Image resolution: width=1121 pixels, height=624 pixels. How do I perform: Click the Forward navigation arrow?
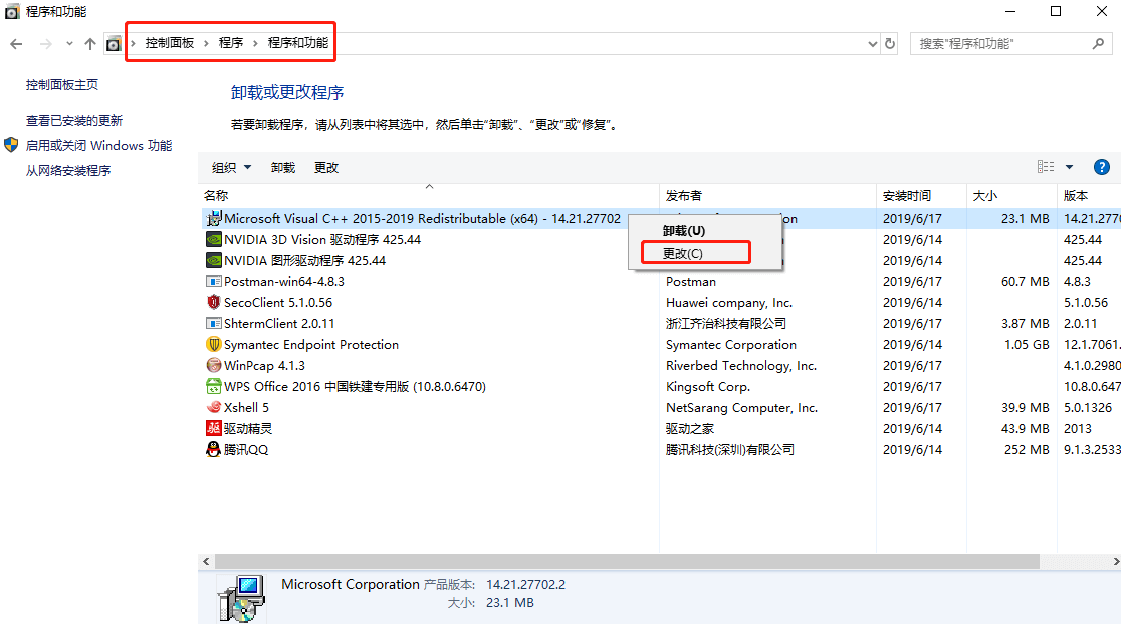tap(46, 44)
